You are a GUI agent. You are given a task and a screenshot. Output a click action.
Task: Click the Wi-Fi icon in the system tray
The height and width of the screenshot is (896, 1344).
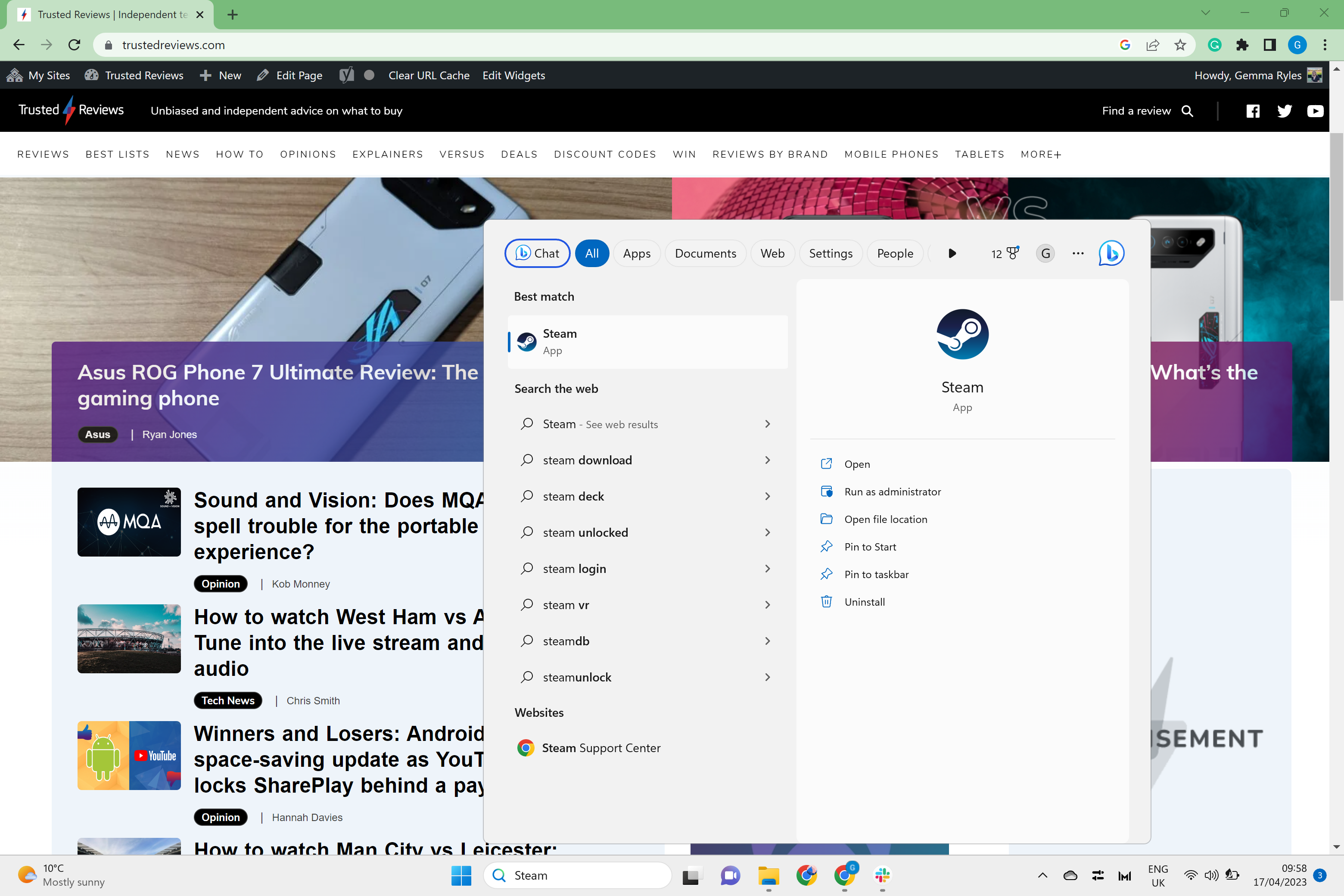click(1190, 875)
